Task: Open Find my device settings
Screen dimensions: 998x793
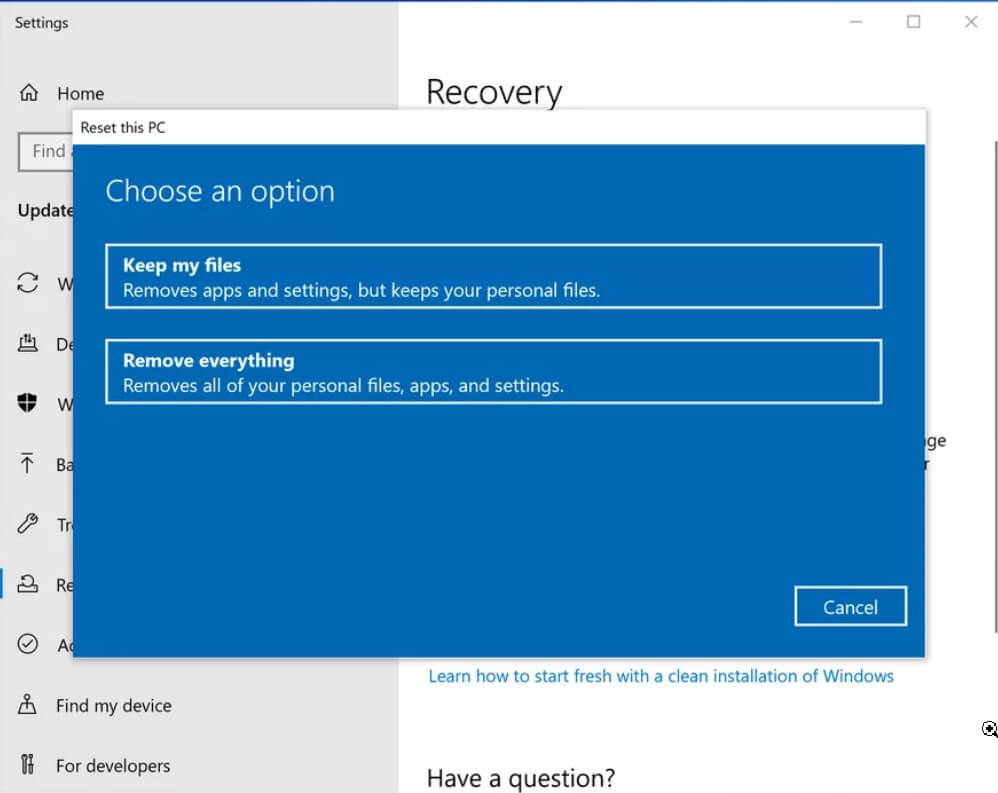Action: [113, 706]
